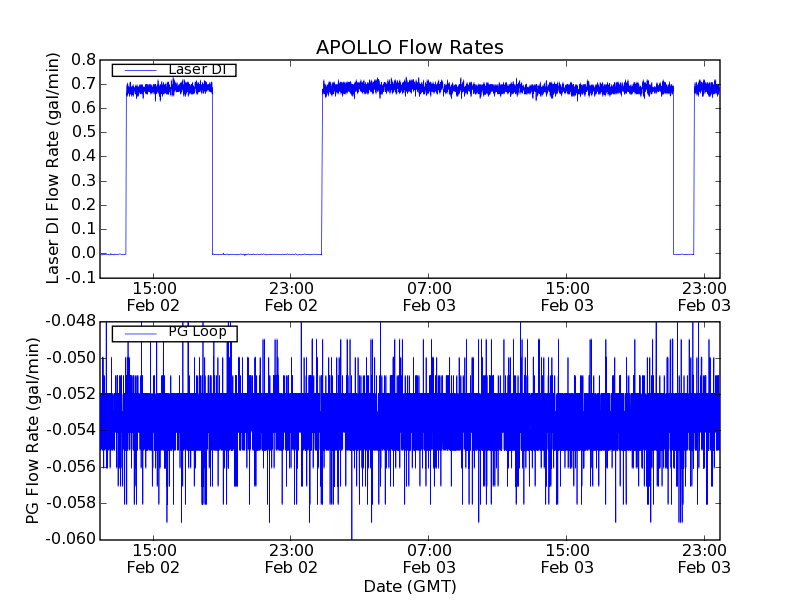The width and height of the screenshot is (800, 600).
Task: Click the -0.052 tick on PG axis
Action: point(71,393)
